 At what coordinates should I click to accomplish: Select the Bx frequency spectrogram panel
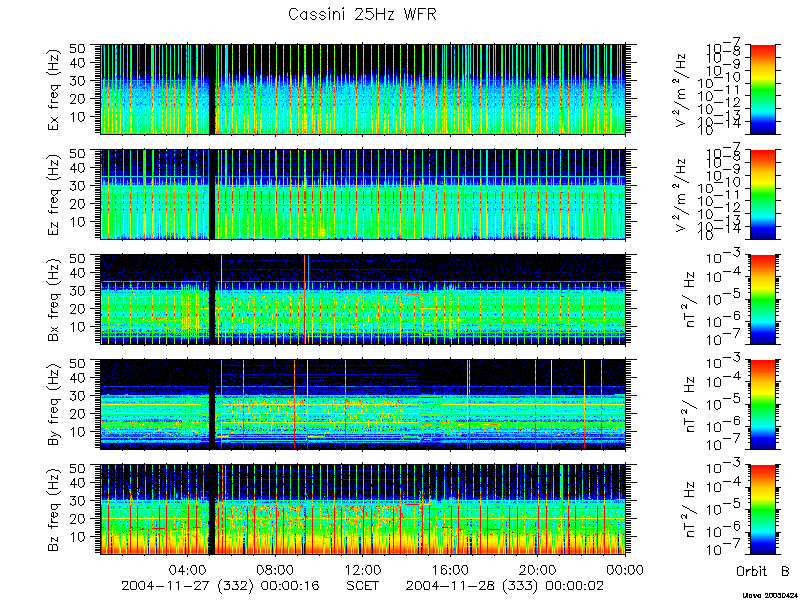[363, 299]
